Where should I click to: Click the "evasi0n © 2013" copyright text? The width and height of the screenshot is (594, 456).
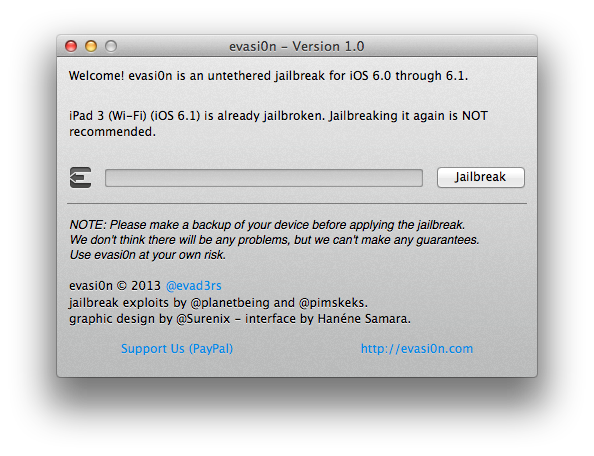tap(115, 285)
